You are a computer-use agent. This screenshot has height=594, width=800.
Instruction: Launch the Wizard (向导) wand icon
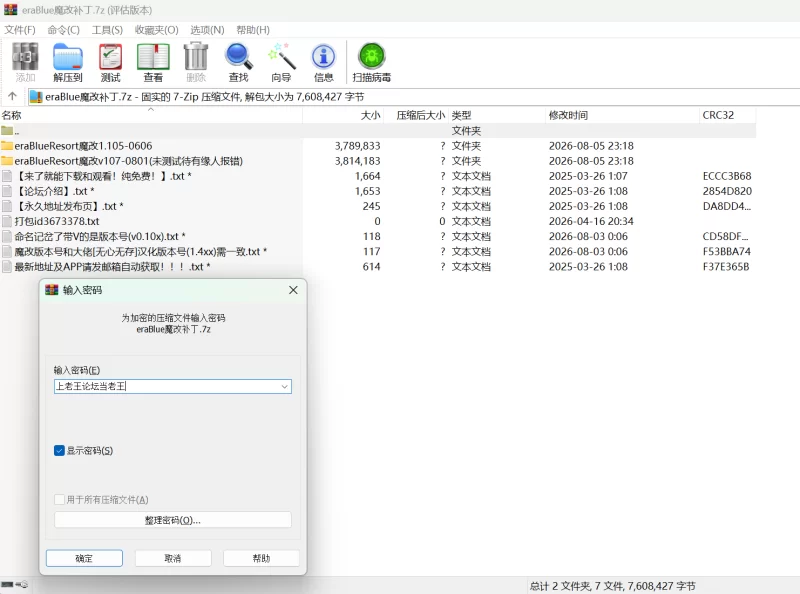[x=282, y=57]
